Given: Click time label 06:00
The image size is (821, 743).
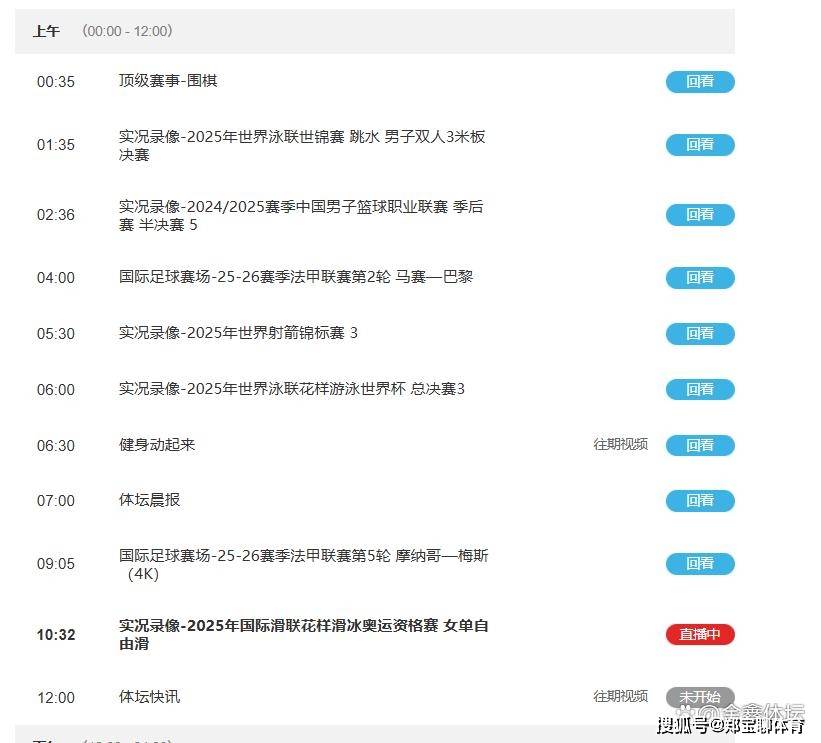Looking at the screenshot, I should pos(56,390).
